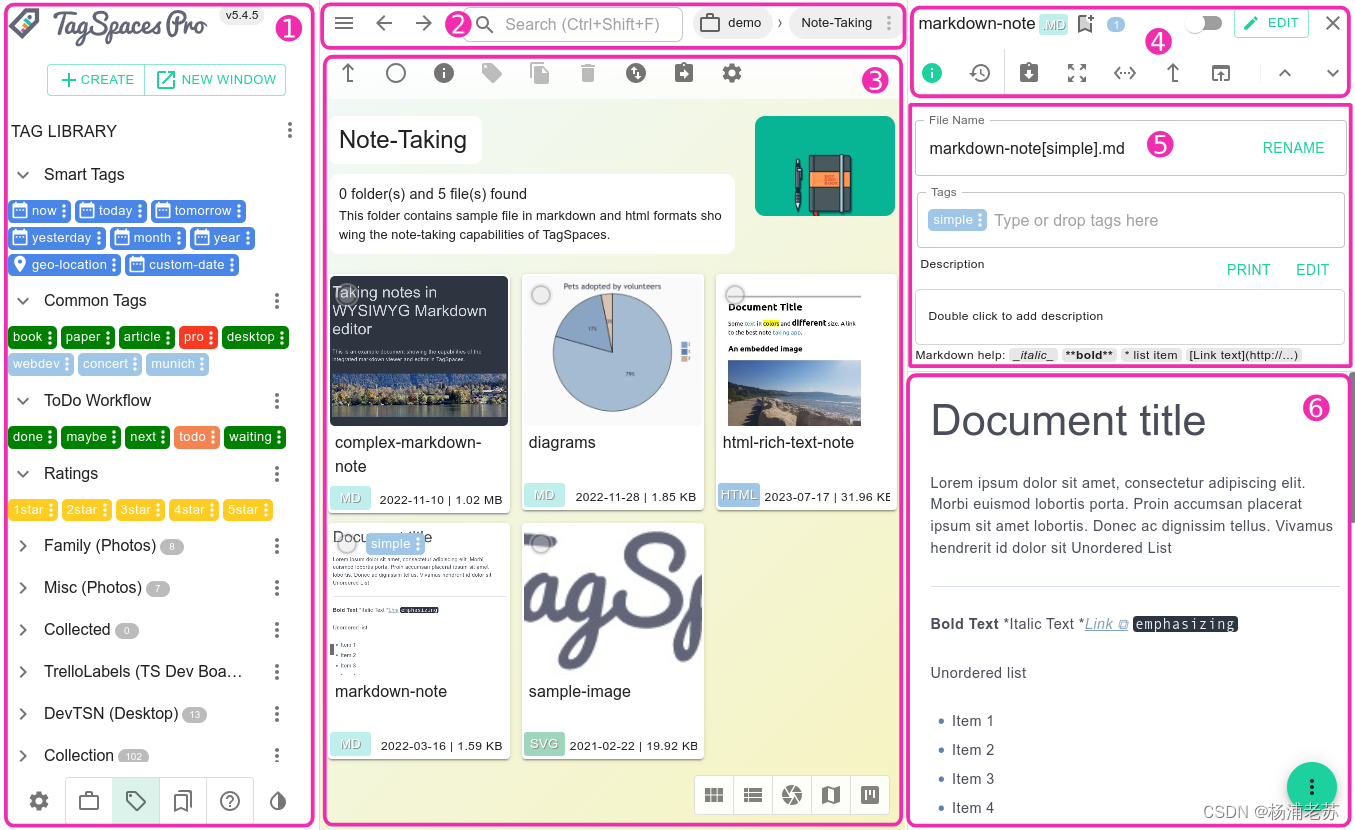
Task: Open the bookmarks tab in bottom bar
Action: pos(183,801)
